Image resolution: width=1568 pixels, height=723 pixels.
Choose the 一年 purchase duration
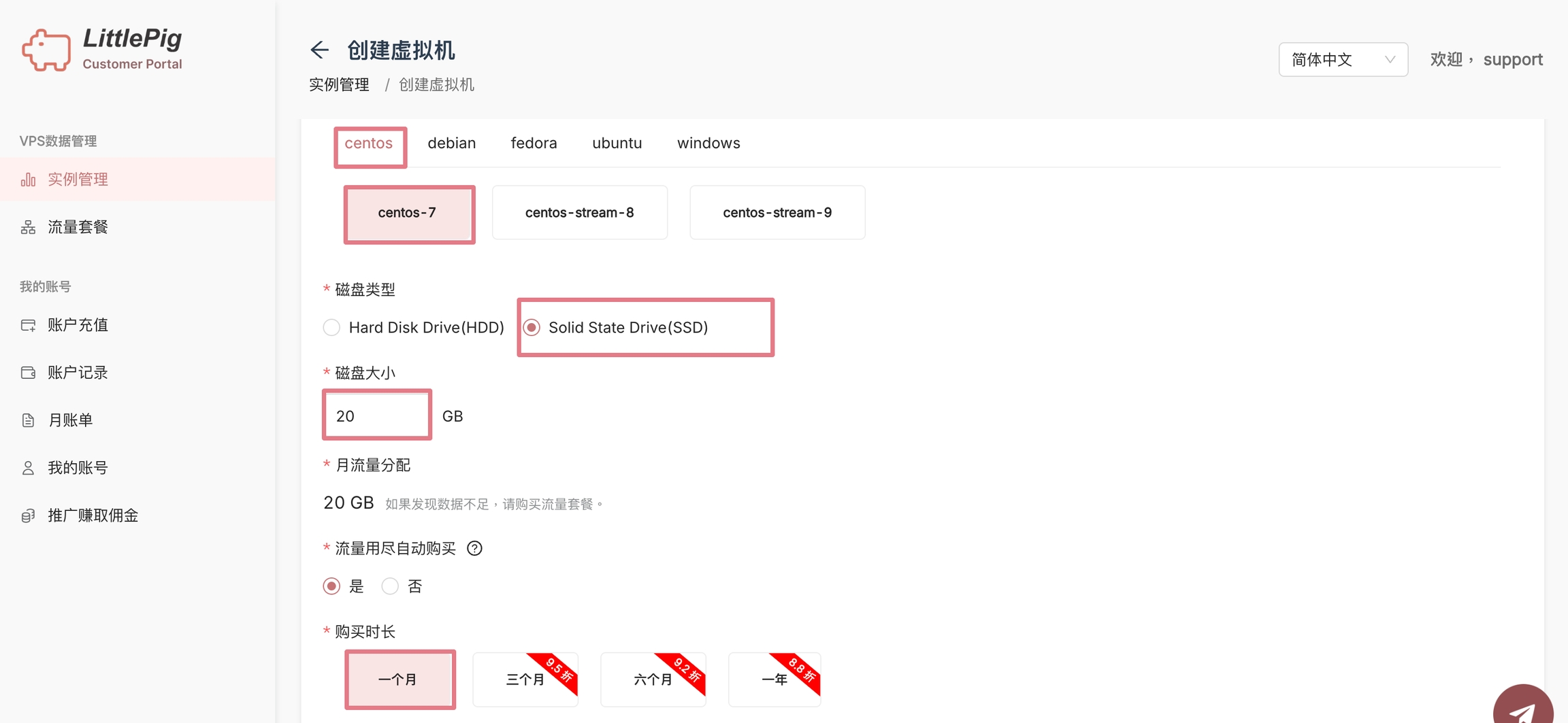click(774, 679)
